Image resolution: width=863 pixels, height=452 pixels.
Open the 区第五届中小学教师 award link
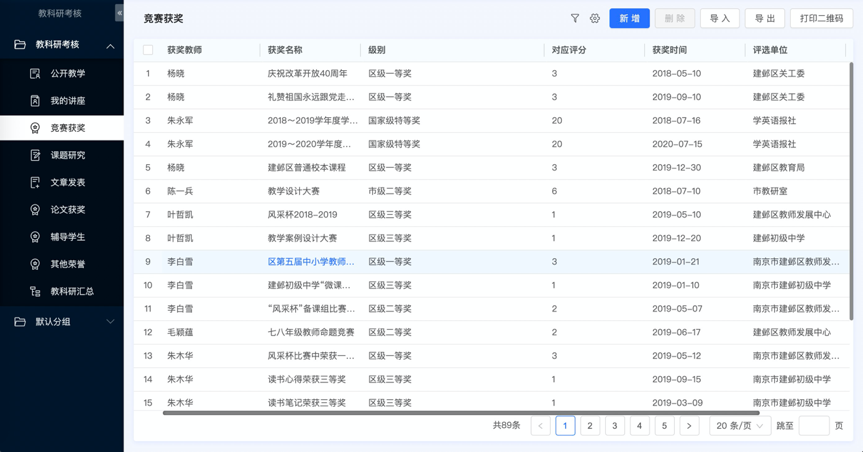click(x=311, y=262)
